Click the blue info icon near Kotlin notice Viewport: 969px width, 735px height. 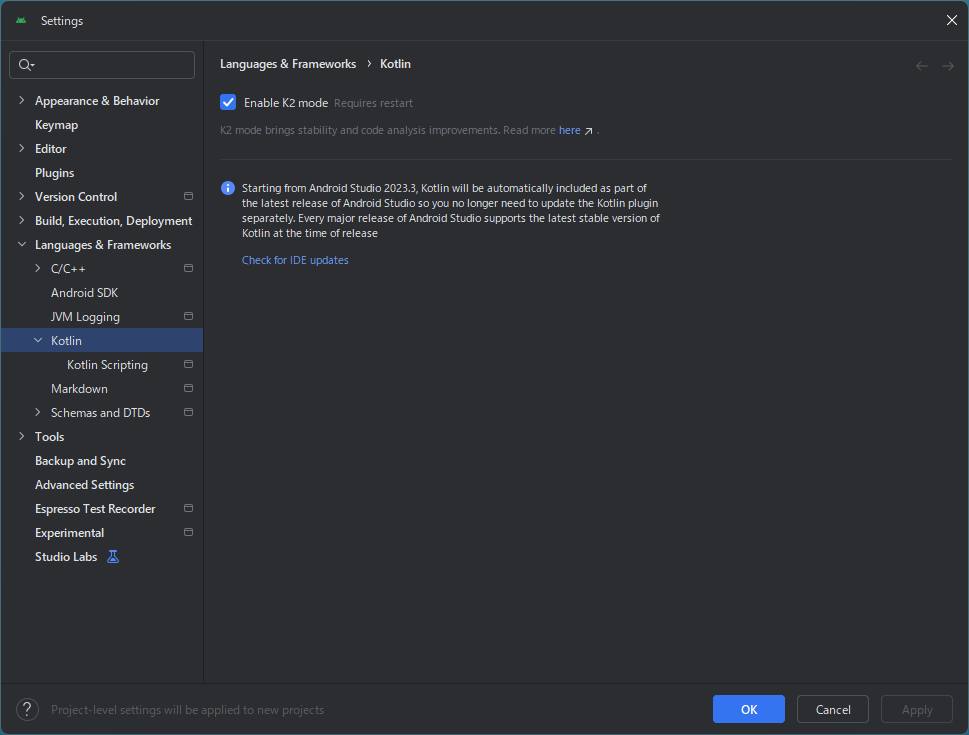(x=227, y=188)
